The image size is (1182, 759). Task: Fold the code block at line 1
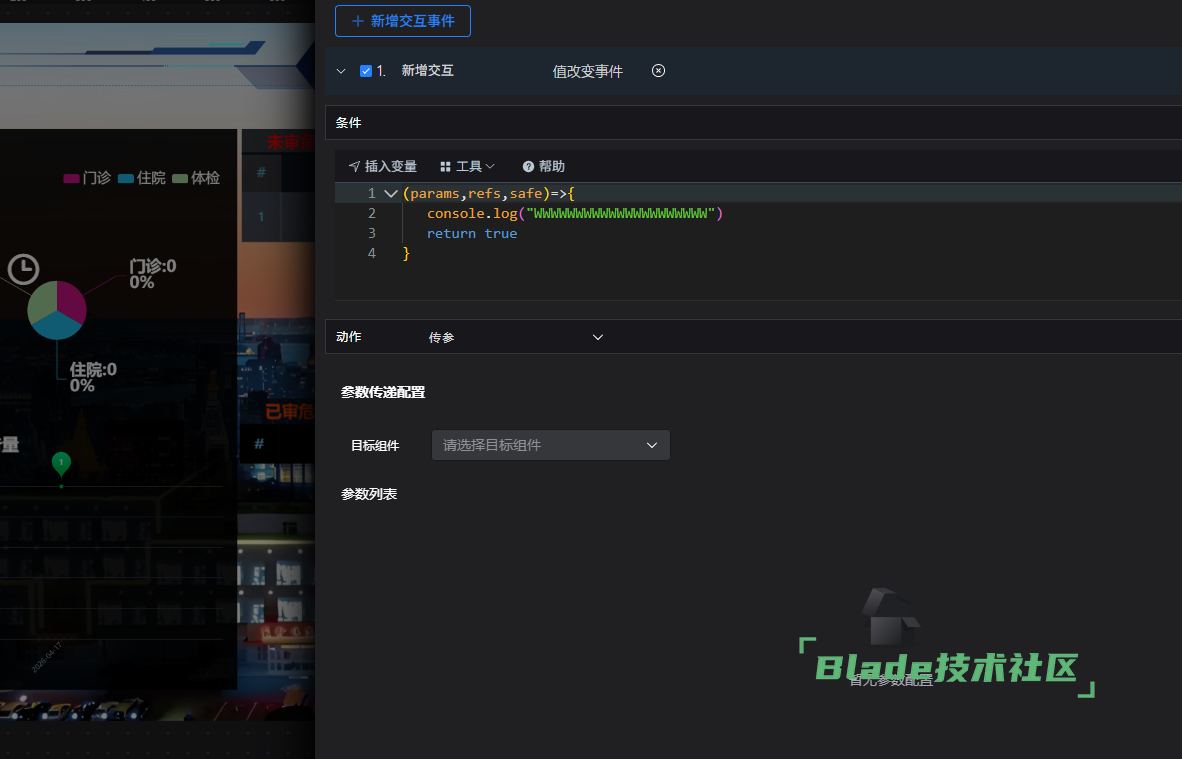coord(390,194)
